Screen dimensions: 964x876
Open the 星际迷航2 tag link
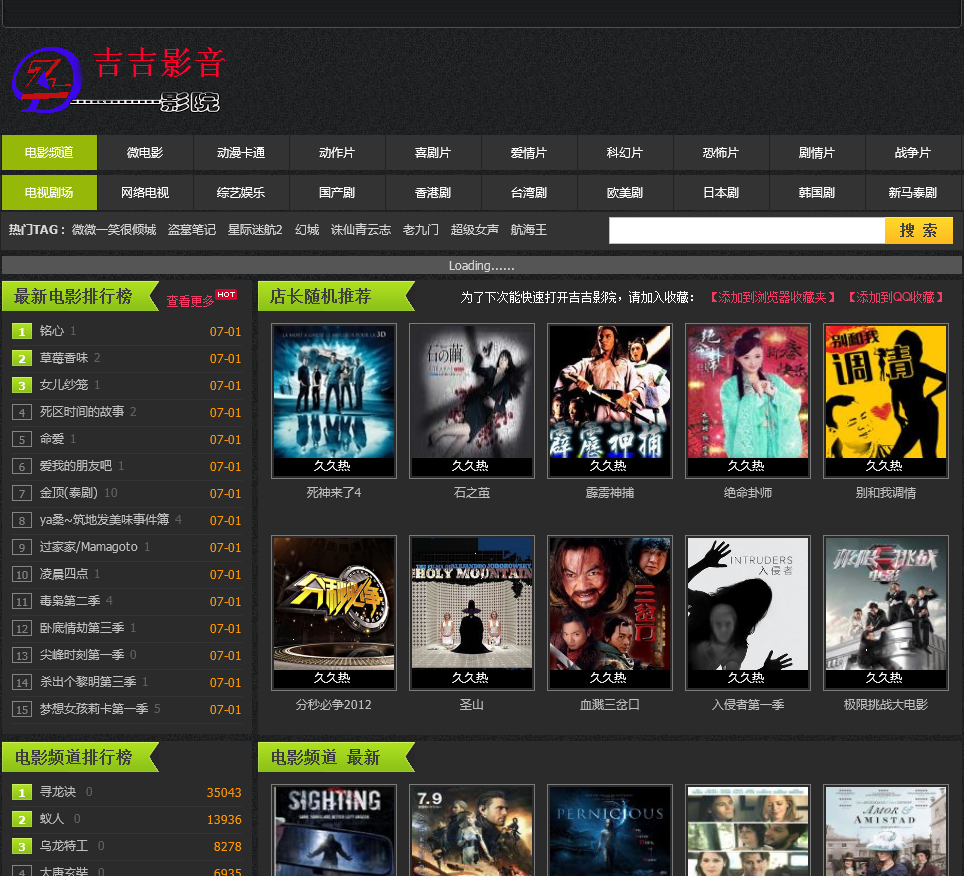click(255, 230)
